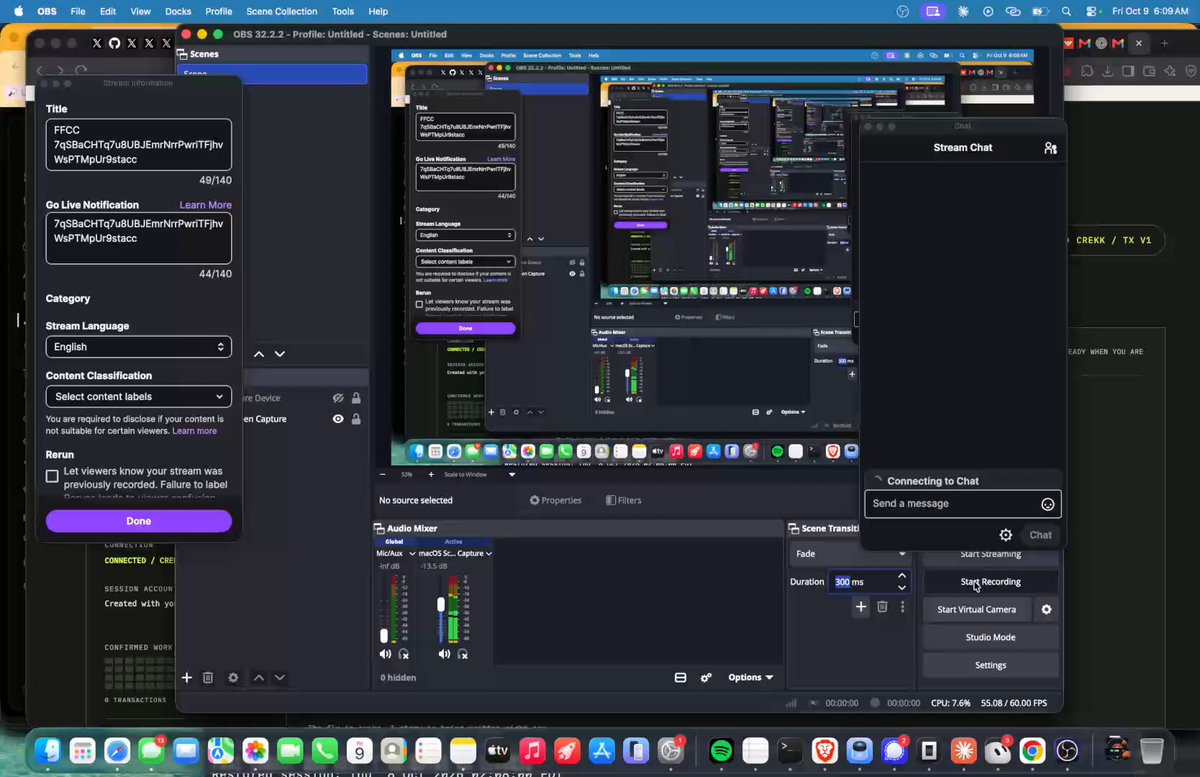Delete the selected source with trash icon
1200x777 pixels.
click(208, 677)
